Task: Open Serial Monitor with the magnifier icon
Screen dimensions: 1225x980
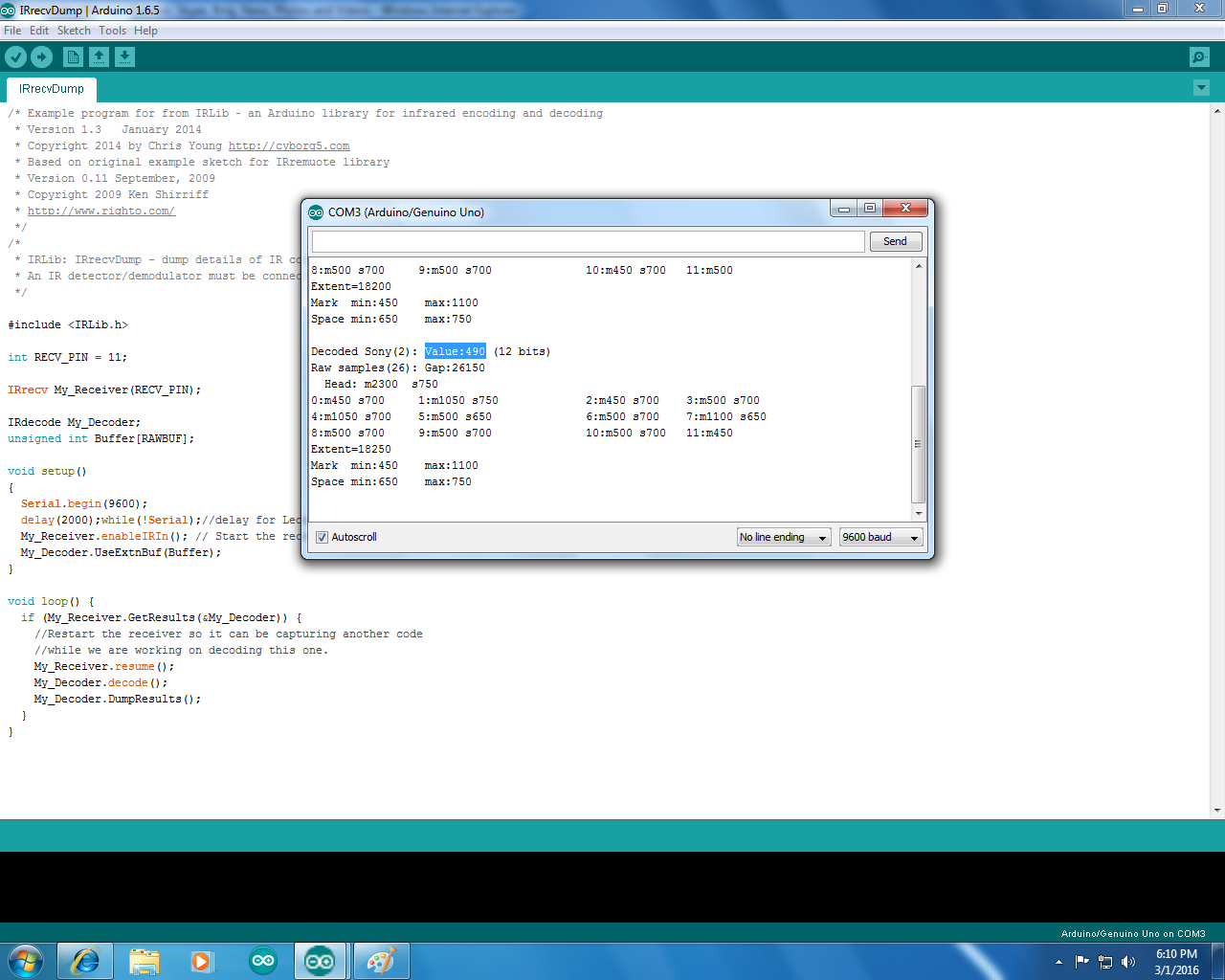Action: 1199,57
